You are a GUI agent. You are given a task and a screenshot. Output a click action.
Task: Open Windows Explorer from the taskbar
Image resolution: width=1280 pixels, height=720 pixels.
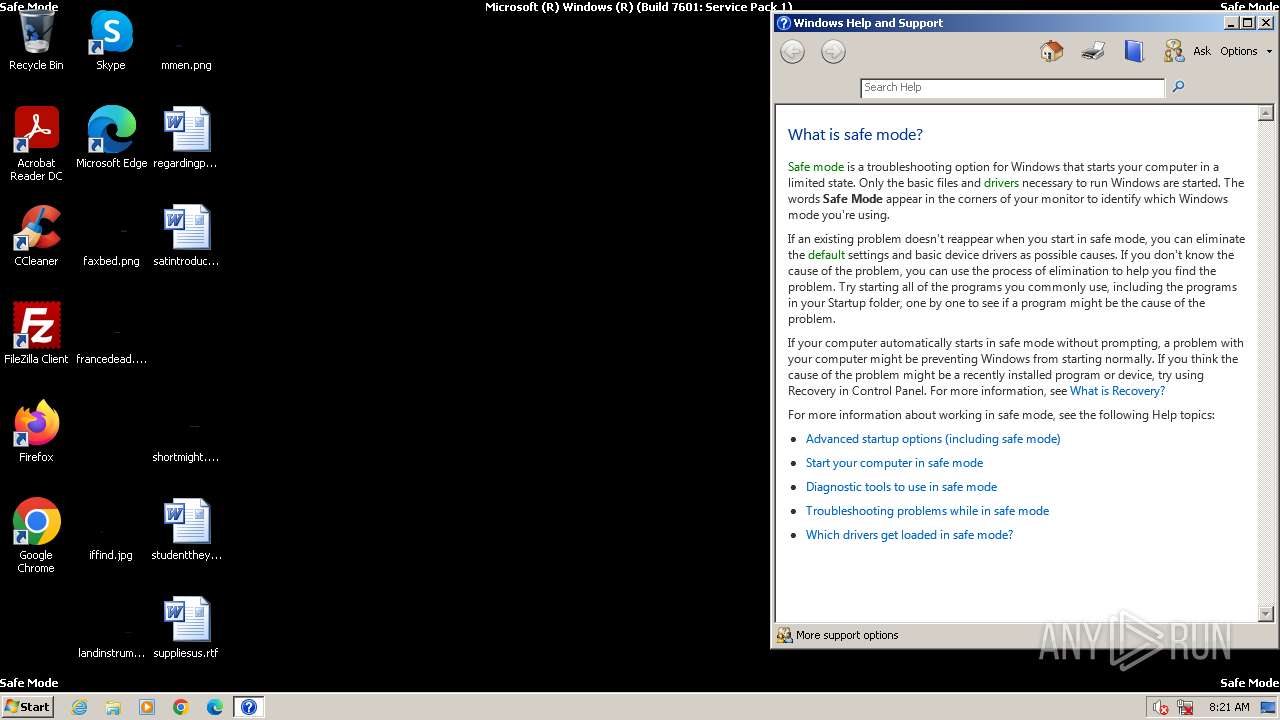click(113, 707)
